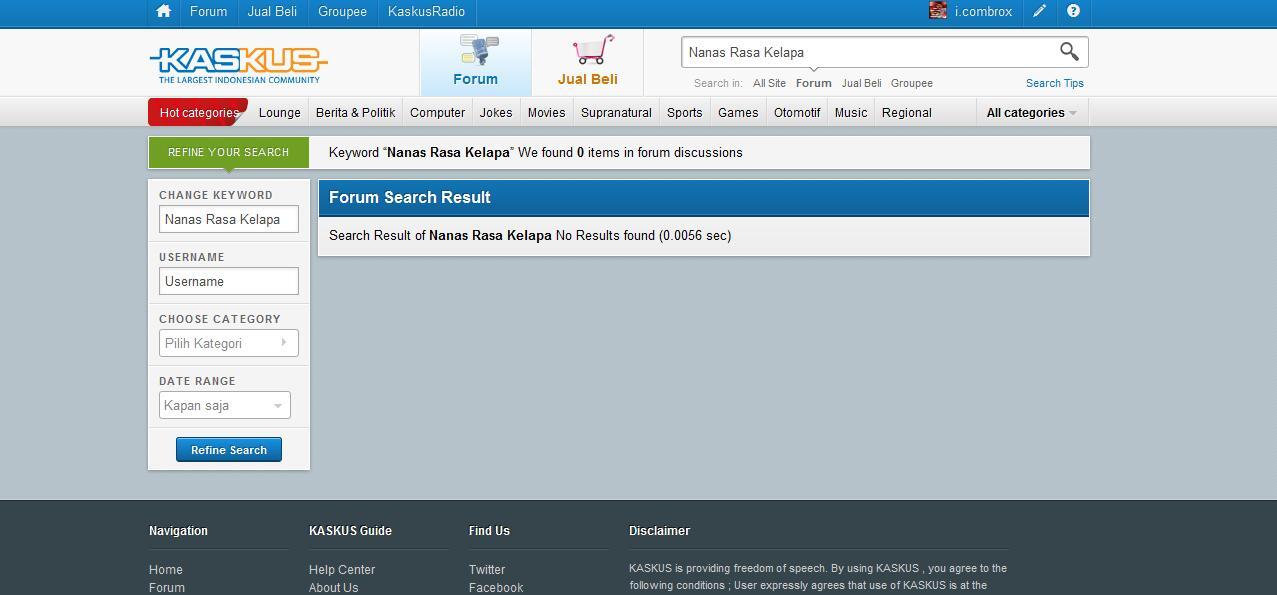Open the Computer category

click(437, 112)
